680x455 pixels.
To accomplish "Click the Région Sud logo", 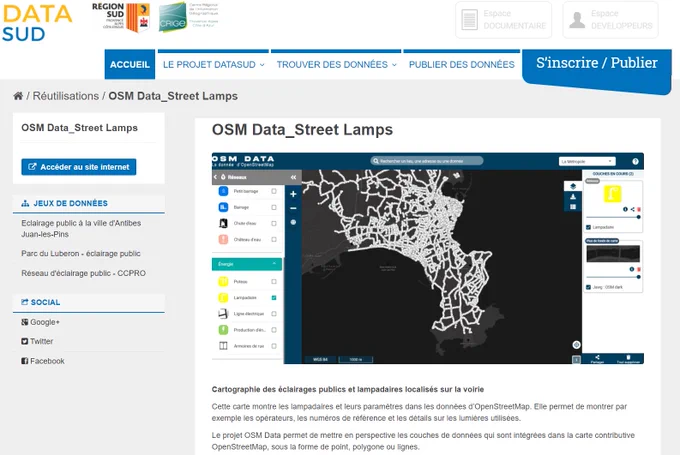I will coord(121,17).
